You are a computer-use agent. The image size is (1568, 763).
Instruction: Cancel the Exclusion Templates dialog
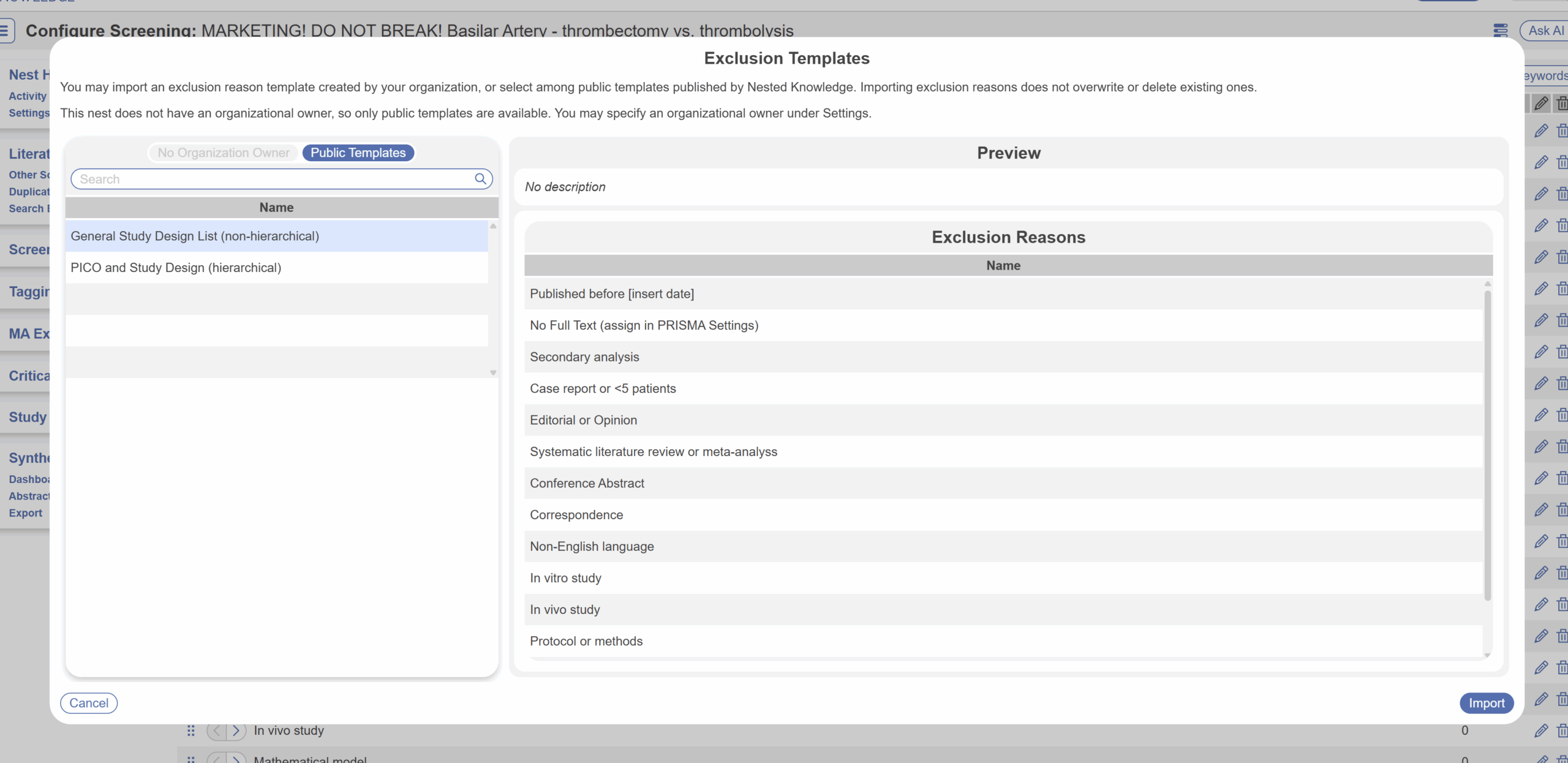[x=89, y=703]
